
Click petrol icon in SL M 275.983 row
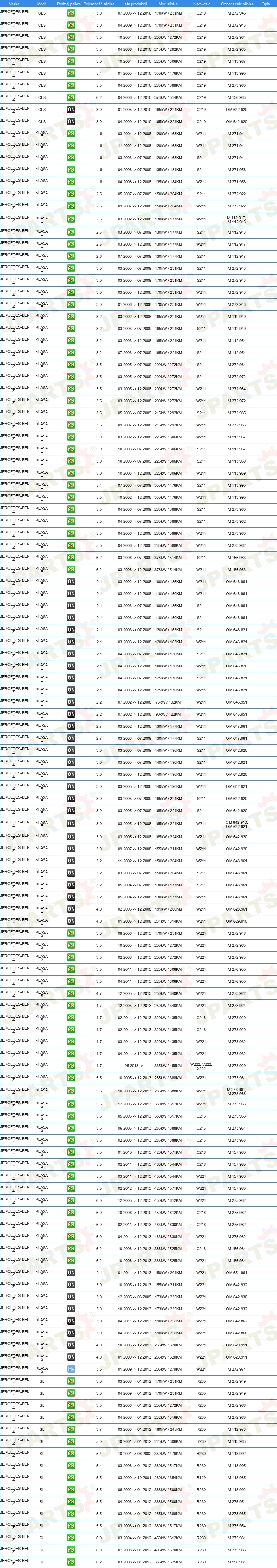pyautogui.click(x=71, y=1550)
